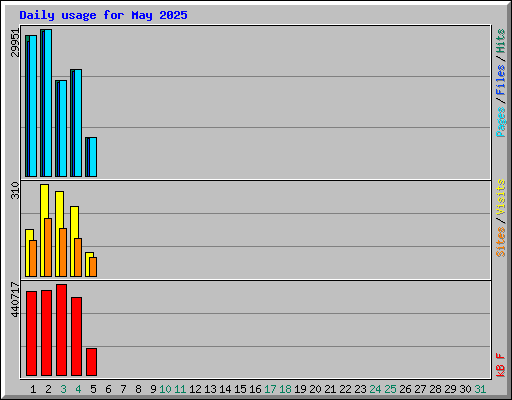Click day label 23 on x-axis

360,389
